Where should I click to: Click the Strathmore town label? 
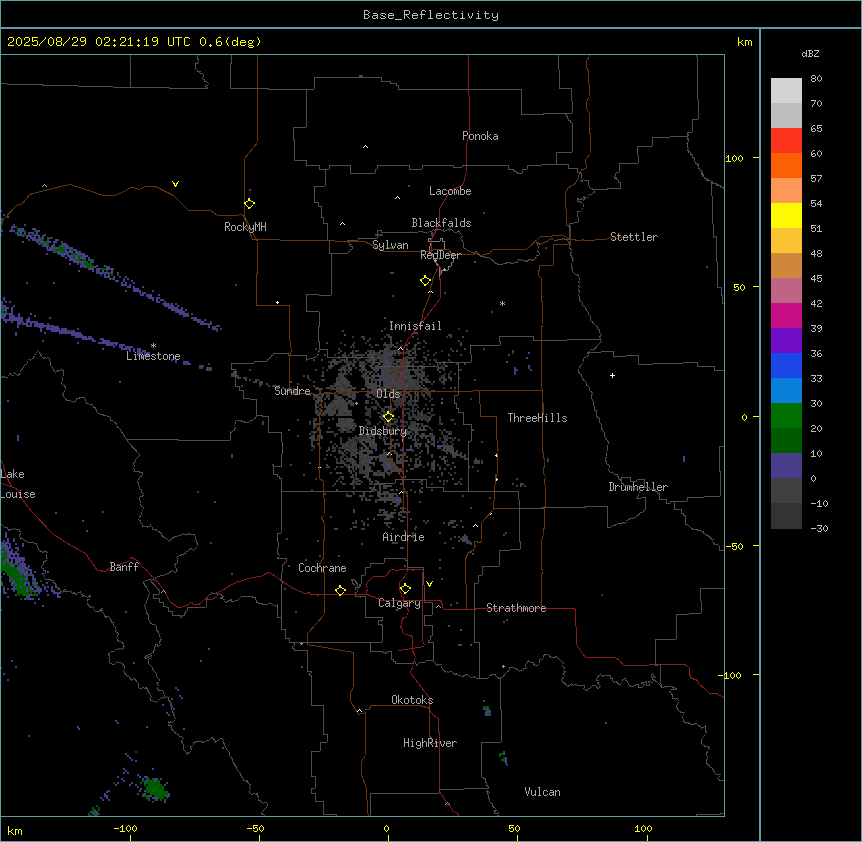pos(516,608)
